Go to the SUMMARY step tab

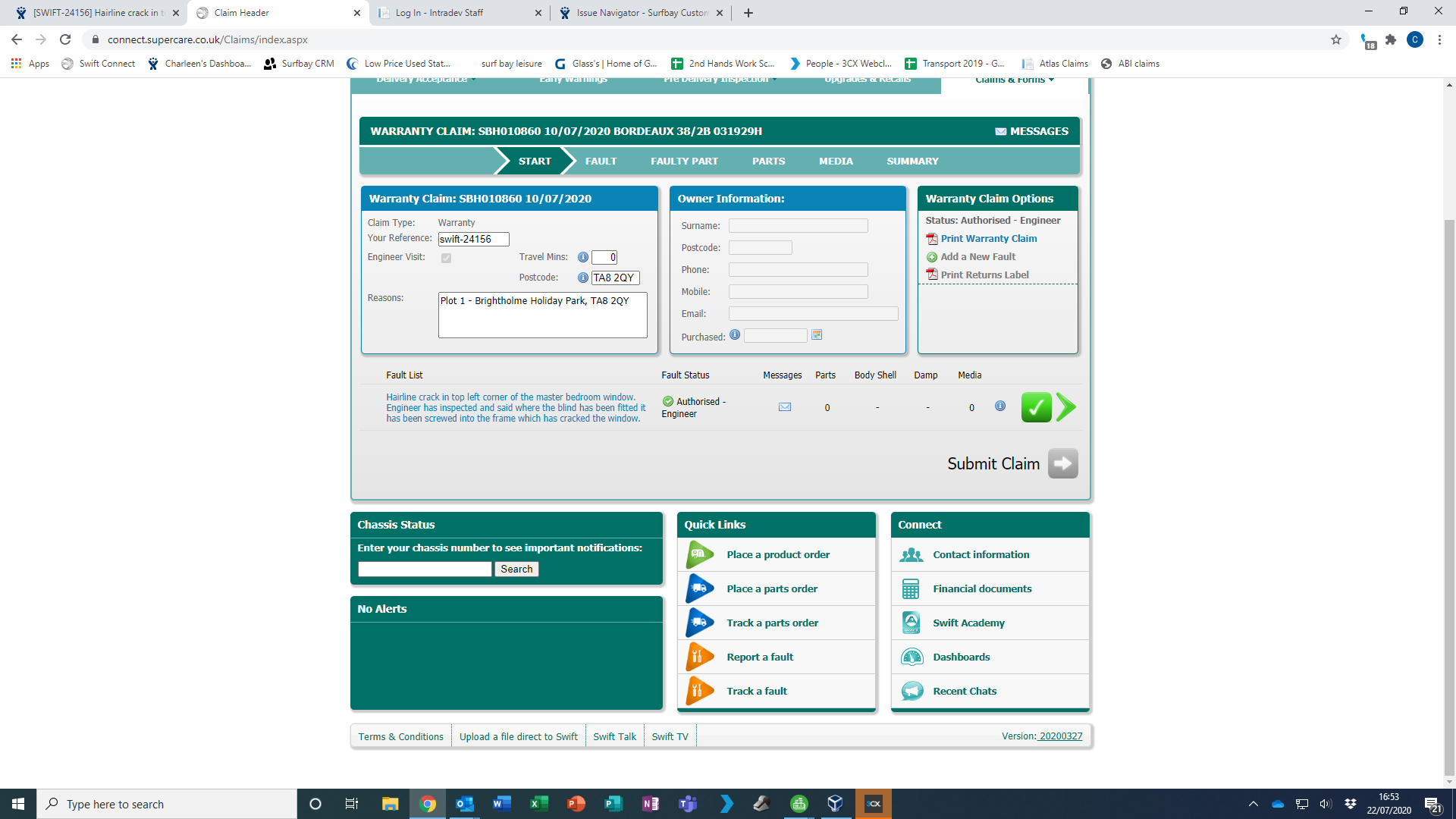click(912, 161)
